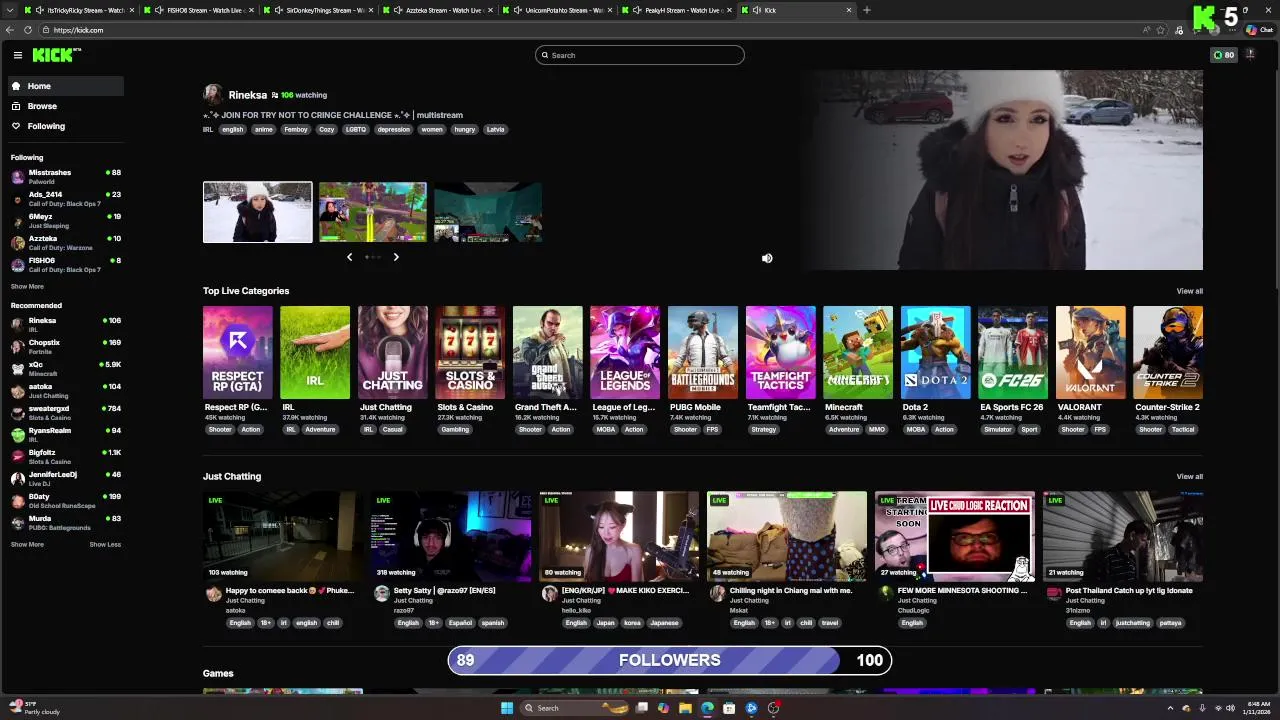This screenshot has height=720, width=1280.
Task: Open Misstrashes channel in Following list
Action: (x=66, y=177)
